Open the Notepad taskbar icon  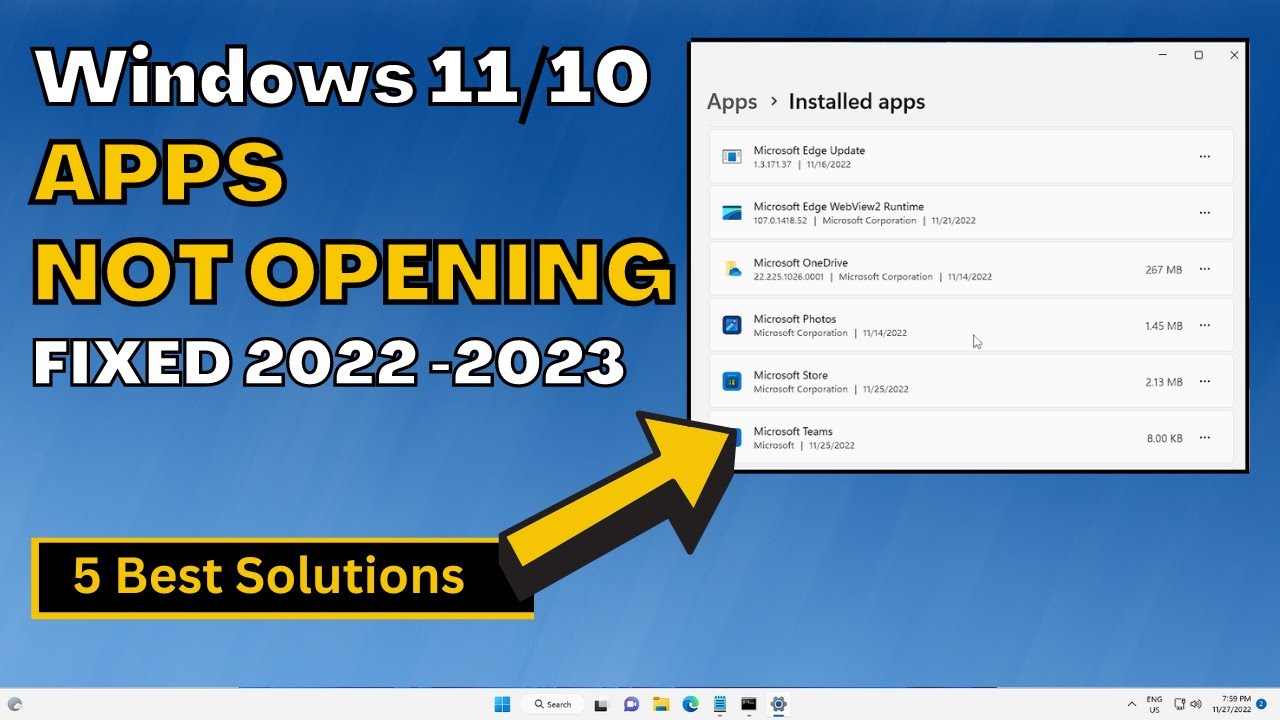click(719, 704)
